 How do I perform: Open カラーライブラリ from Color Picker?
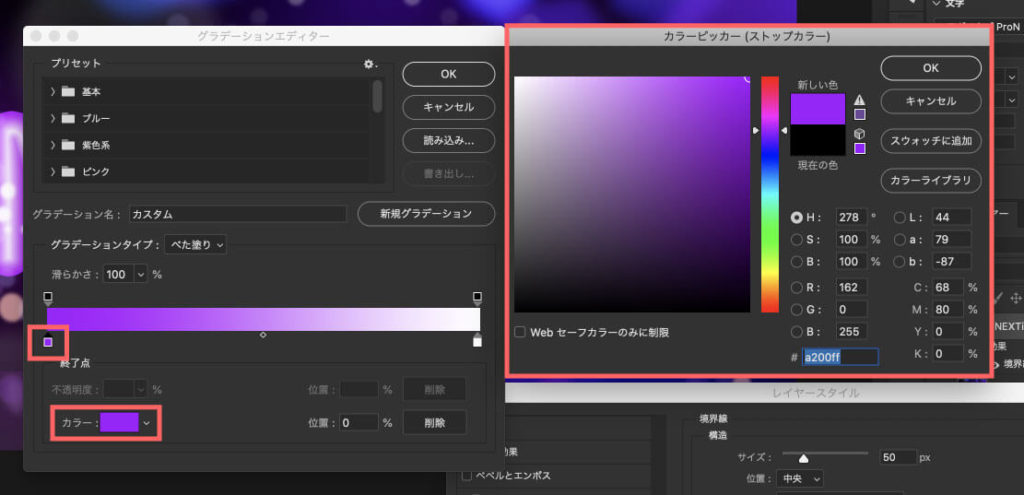click(x=931, y=181)
